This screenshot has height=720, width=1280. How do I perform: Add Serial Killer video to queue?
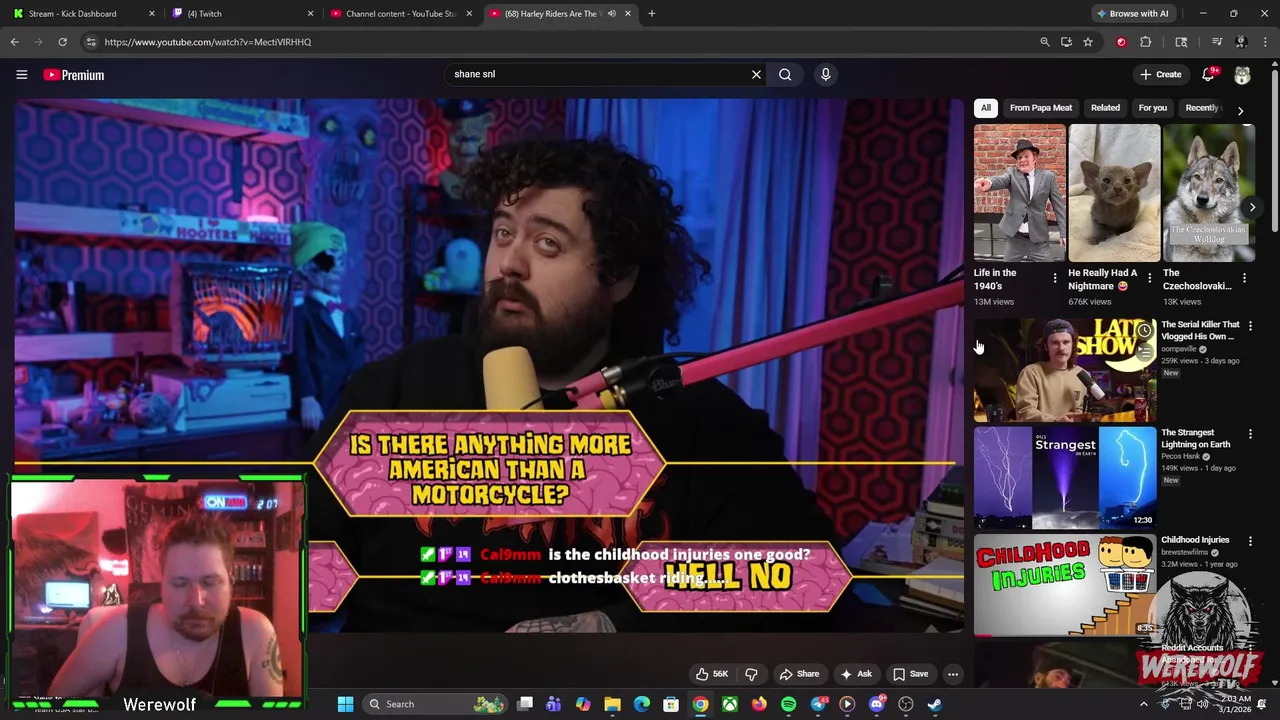point(1144,352)
